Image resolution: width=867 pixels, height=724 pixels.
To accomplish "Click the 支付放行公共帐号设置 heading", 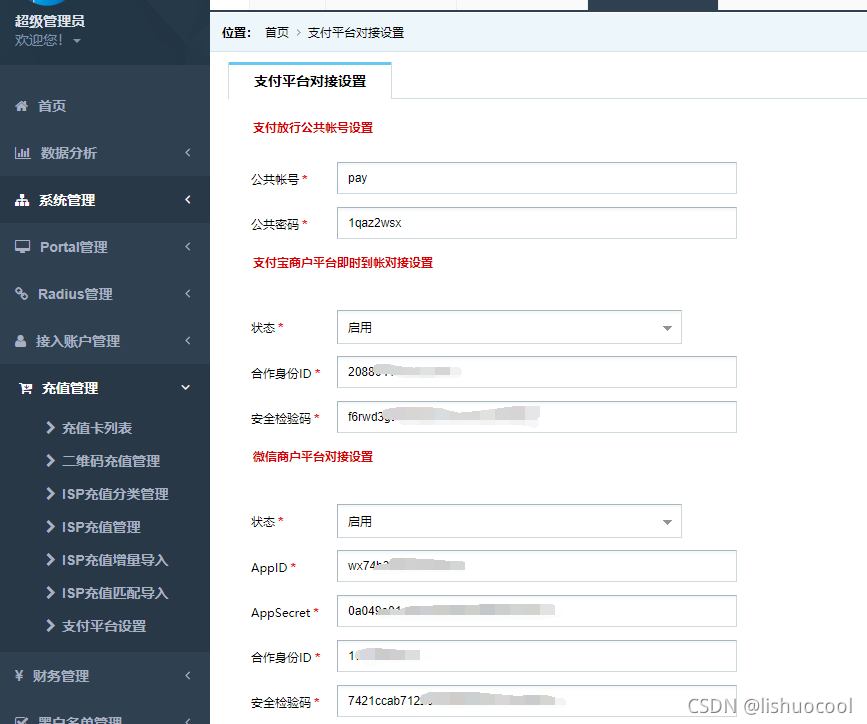I will [313, 128].
